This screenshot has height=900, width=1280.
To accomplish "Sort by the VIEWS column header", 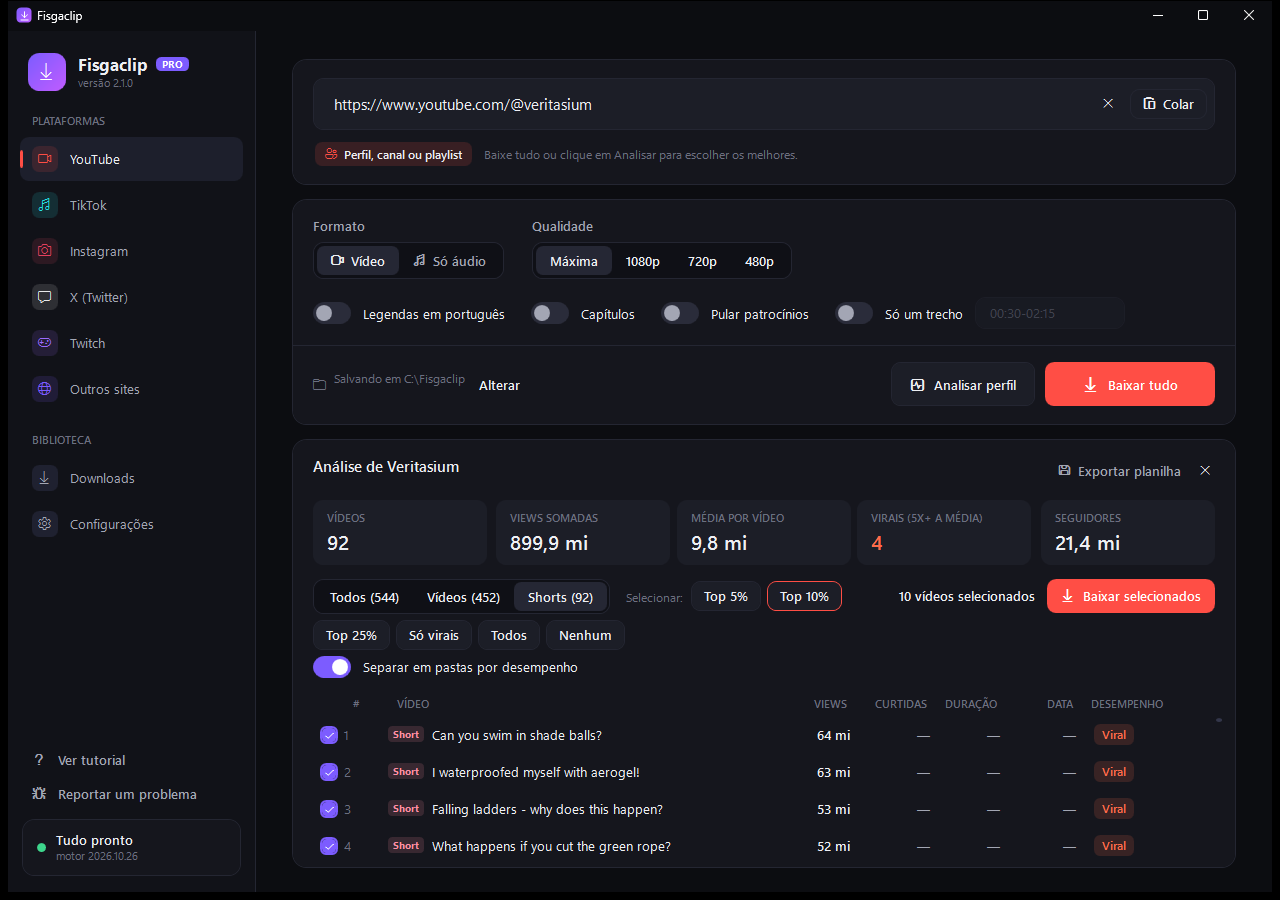I will [x=830, y=704].
